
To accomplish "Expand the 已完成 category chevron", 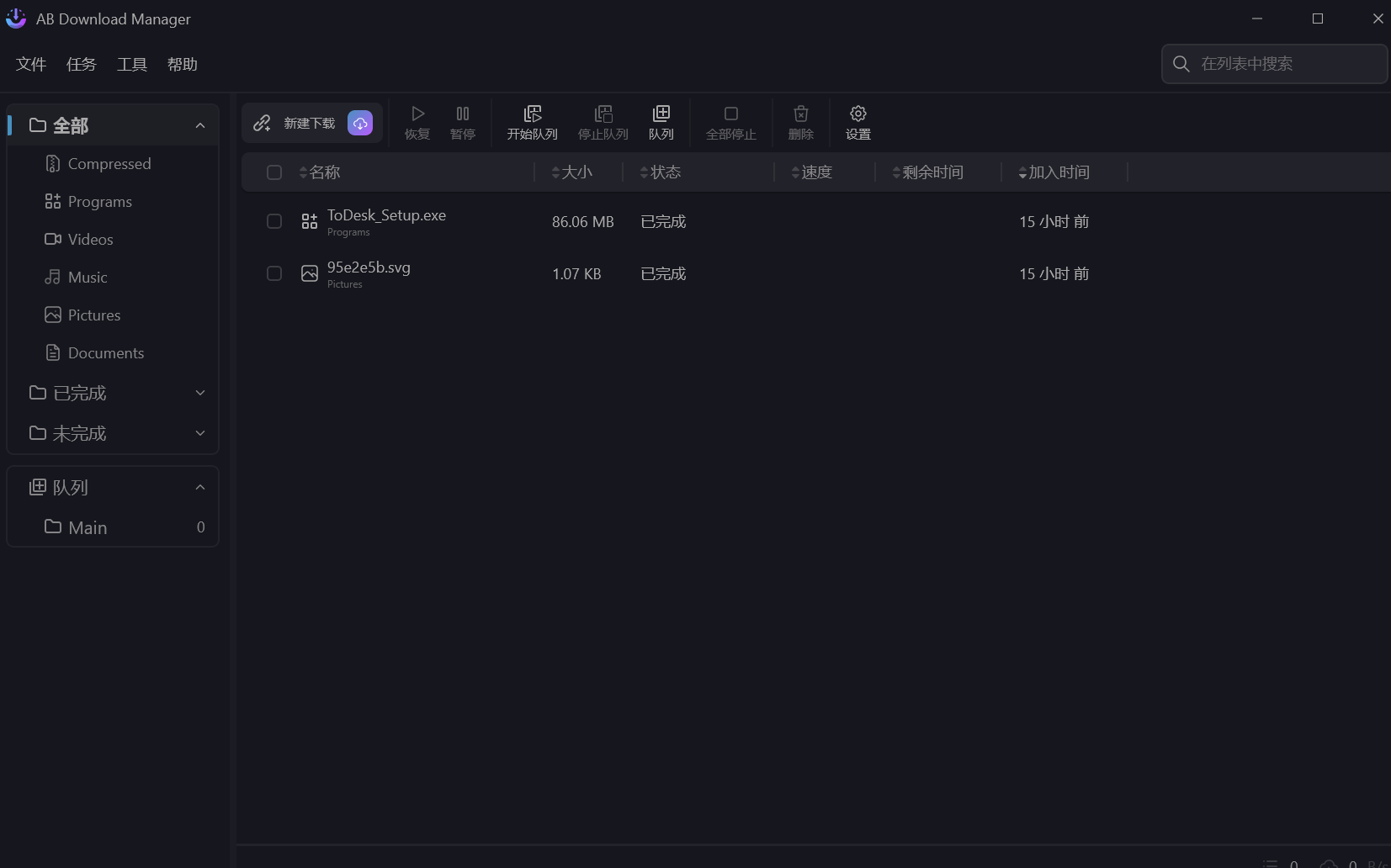I will pyautogui.click(x=200, y=393).
